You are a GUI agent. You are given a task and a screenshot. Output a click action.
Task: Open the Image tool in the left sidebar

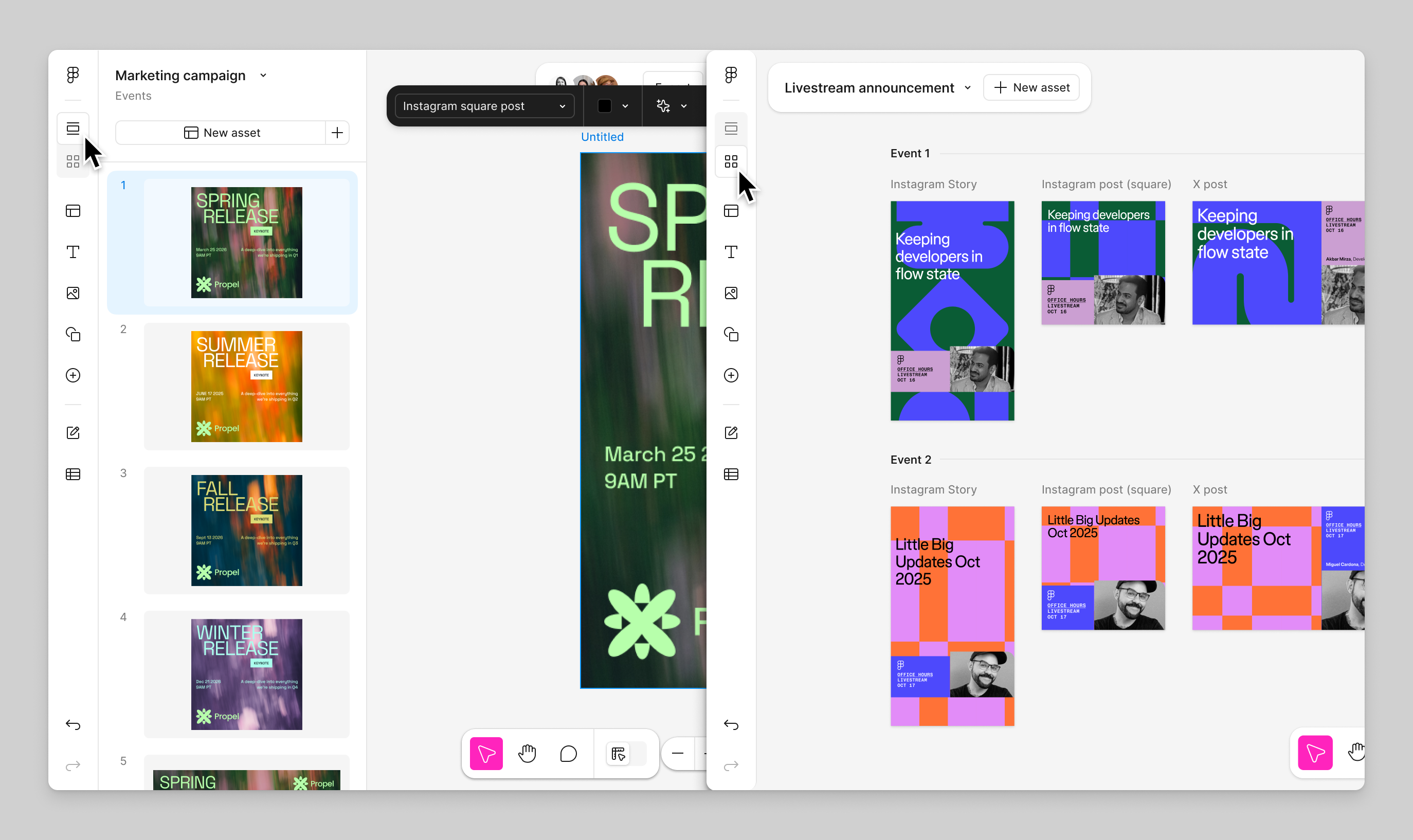(x=73, y=293)
